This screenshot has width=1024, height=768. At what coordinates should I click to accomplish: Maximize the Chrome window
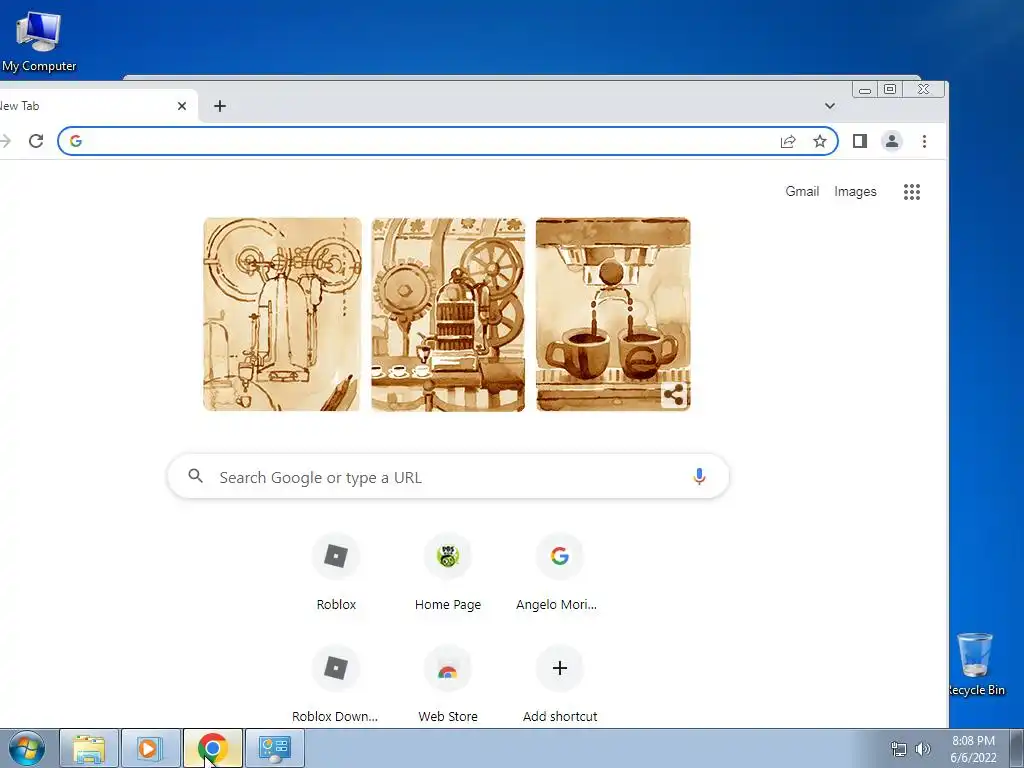click(889, 89)
